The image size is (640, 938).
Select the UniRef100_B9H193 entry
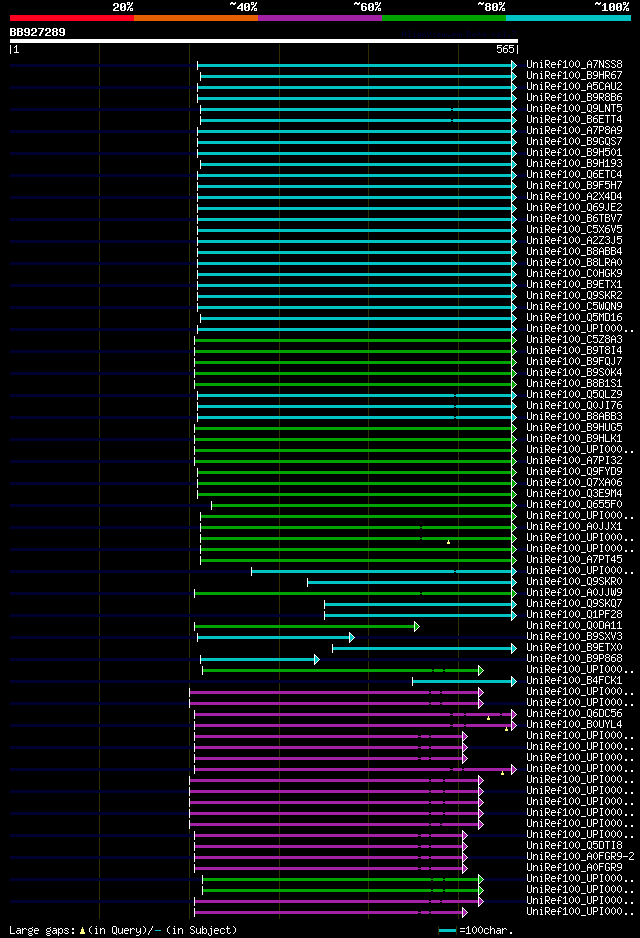coord(574,163)
